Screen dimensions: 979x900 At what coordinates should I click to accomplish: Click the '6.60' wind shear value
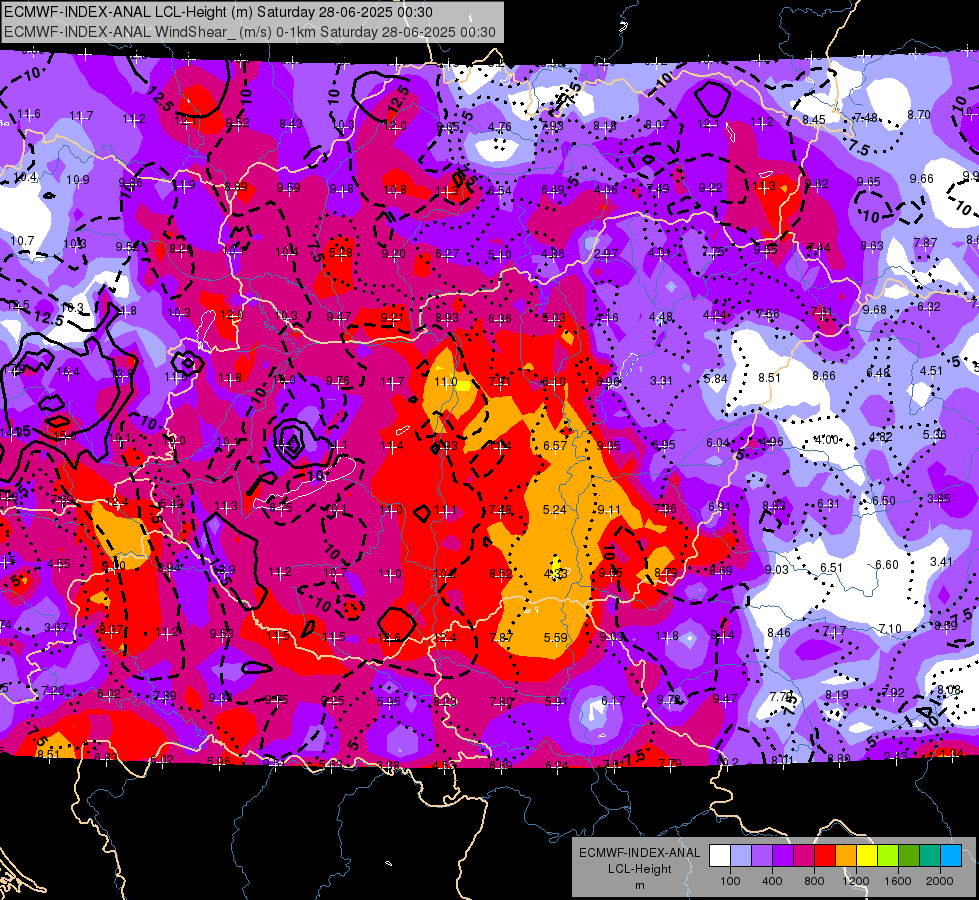click(x=887, y=565)
